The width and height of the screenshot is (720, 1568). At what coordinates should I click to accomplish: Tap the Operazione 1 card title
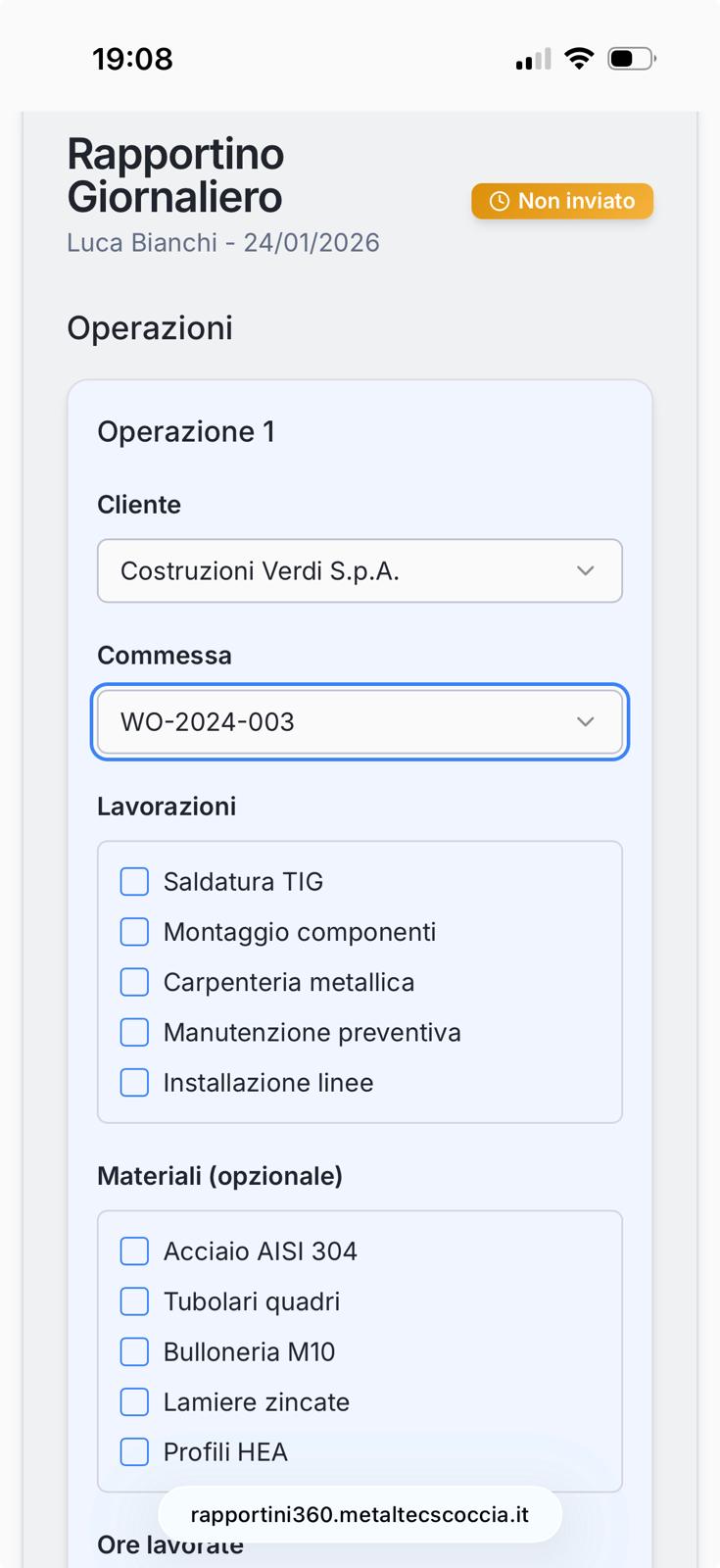coord(186,431)
